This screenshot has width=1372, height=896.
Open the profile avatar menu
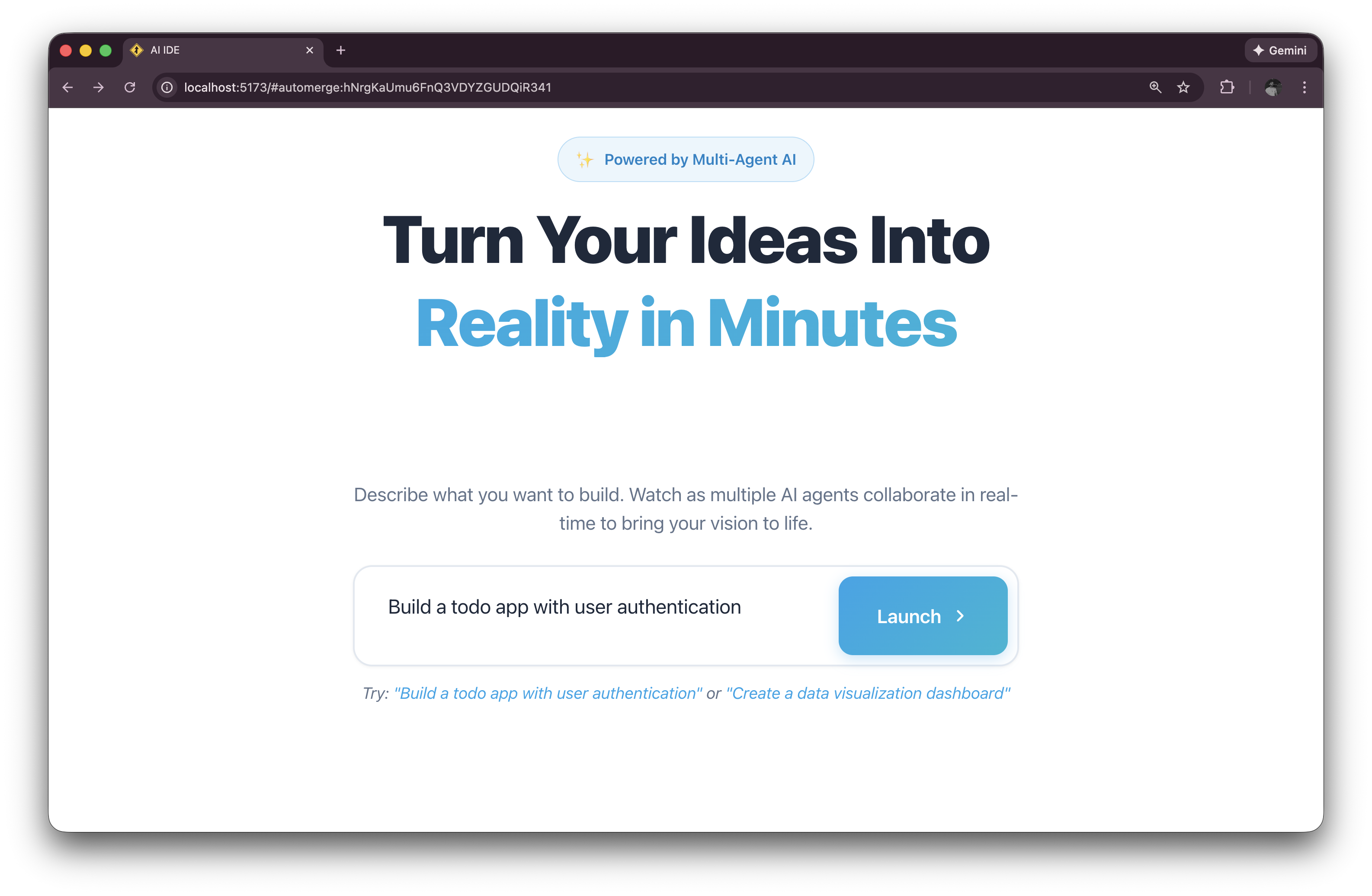[x=1273, y=88]
